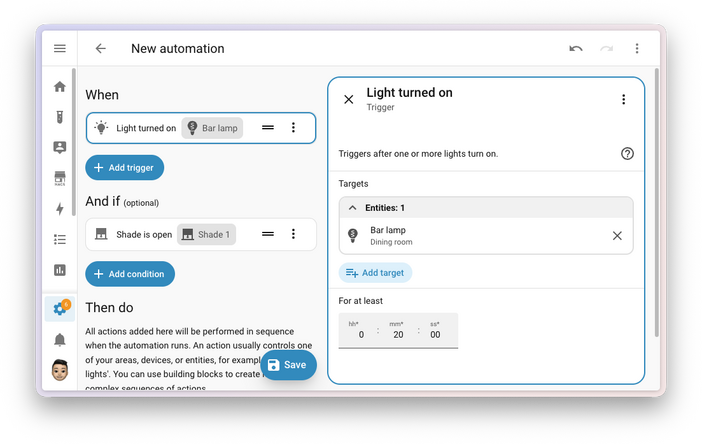
Task: Open the test tube sidebar item
Action: click(60, 117)
